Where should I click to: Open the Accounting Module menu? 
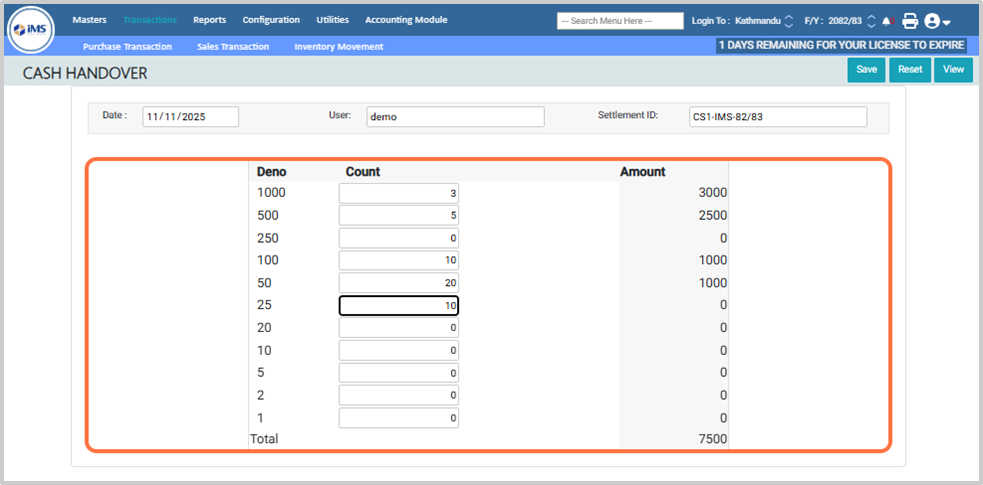(x=406, y=20)
